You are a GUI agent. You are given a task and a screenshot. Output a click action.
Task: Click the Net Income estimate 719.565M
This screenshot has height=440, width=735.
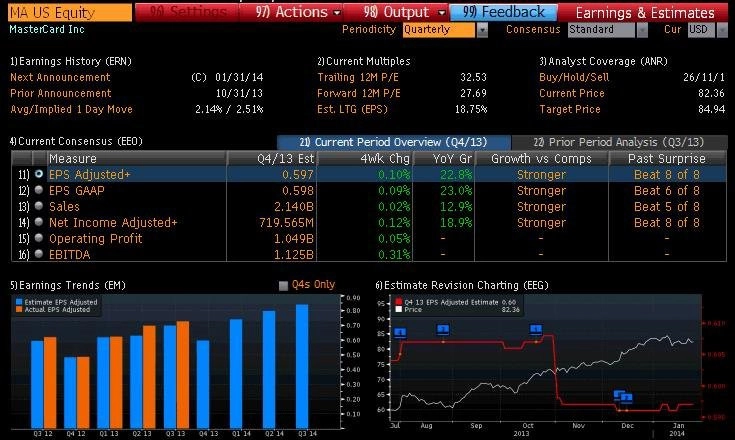click(286, 223)
